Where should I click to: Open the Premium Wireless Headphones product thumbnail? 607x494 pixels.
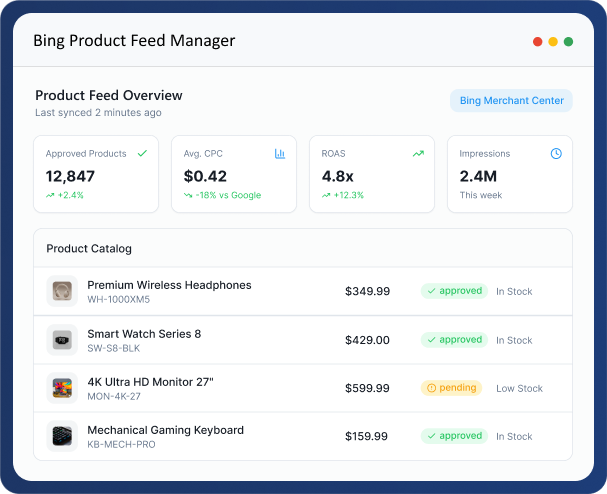click(x=62, y=292)
